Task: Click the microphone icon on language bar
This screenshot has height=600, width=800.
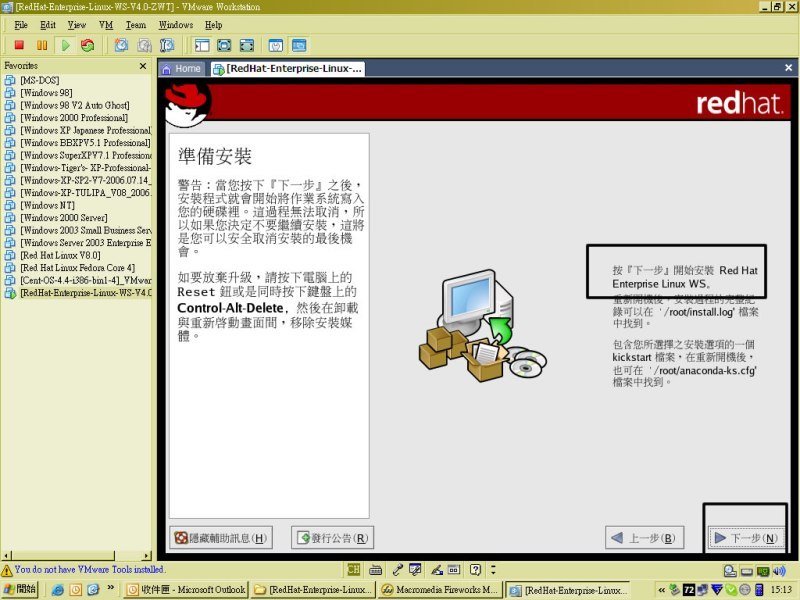Action: click(x=398, y=569)
